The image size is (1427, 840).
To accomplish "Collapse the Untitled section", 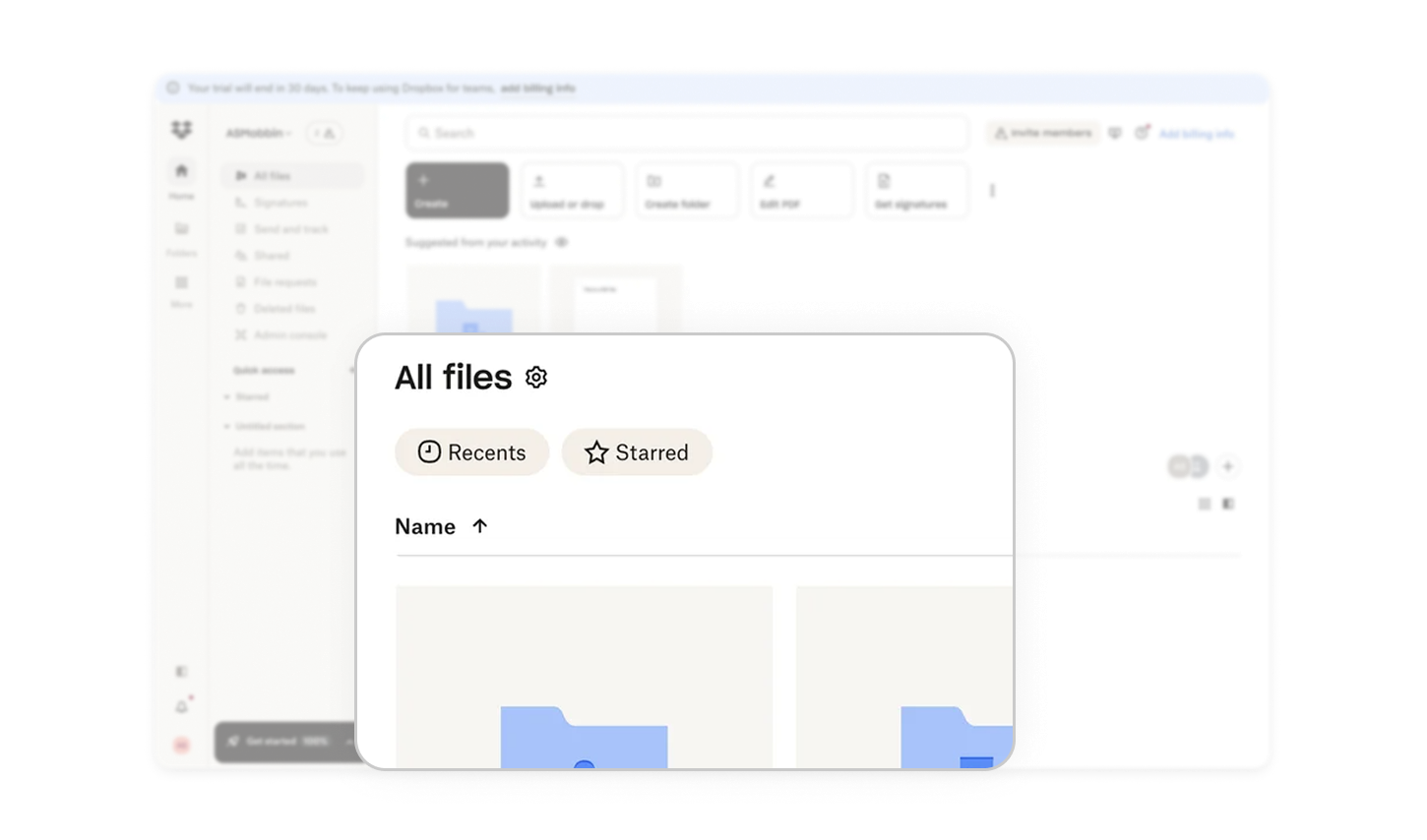I will (228, 427).
